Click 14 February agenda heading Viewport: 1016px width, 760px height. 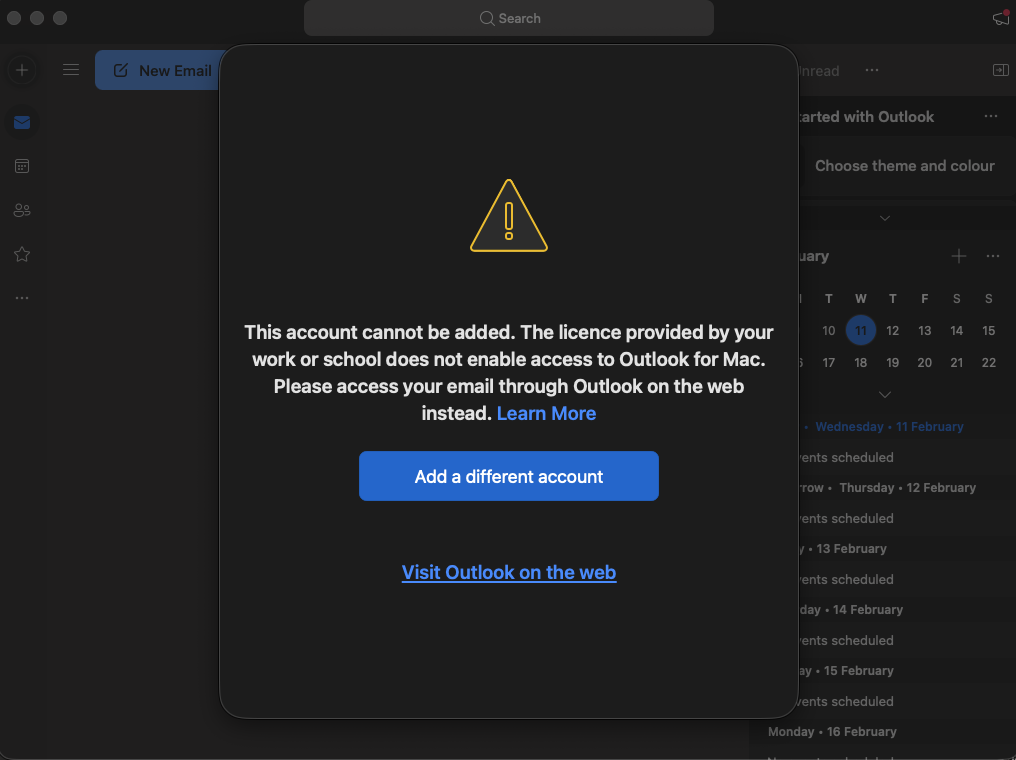click(x=868, y=610)
